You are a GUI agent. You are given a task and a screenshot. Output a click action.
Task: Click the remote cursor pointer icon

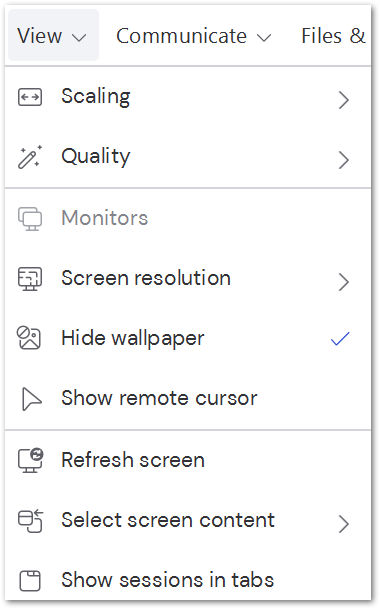(x=31, y=398)
